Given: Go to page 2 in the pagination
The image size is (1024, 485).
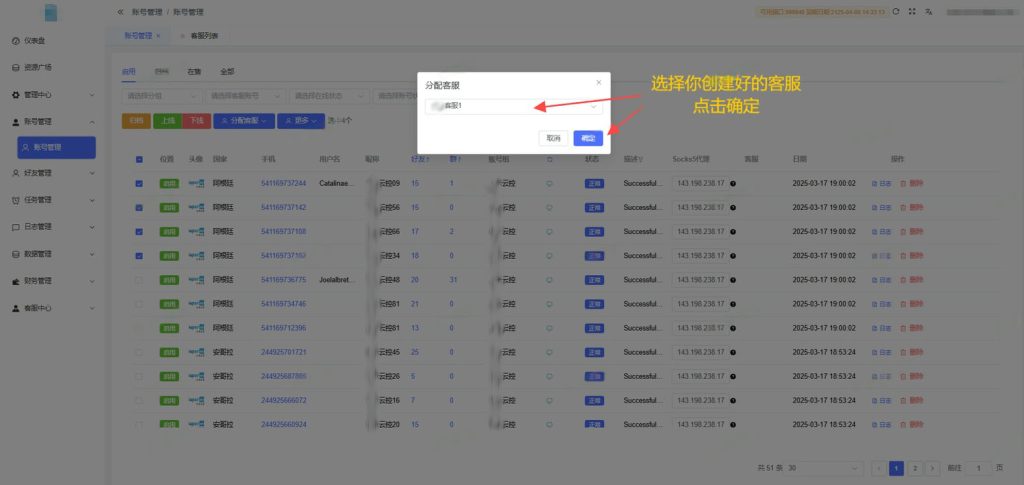Looking at the screenshot, I should pos(915,468).
